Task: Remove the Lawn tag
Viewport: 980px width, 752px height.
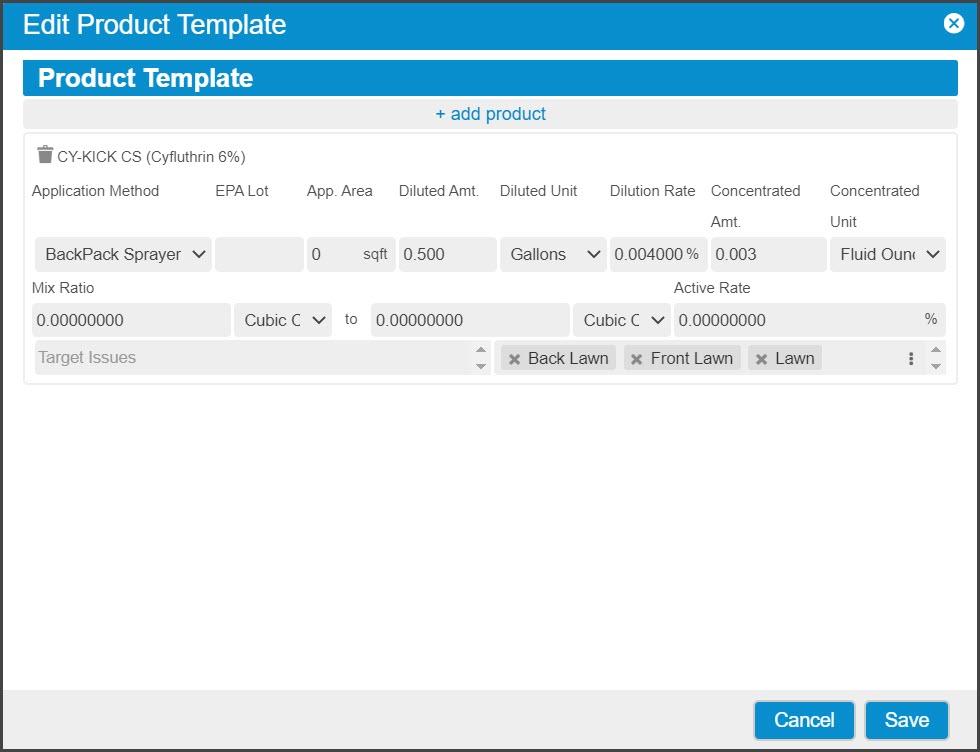Action: [x=762, y=359]
